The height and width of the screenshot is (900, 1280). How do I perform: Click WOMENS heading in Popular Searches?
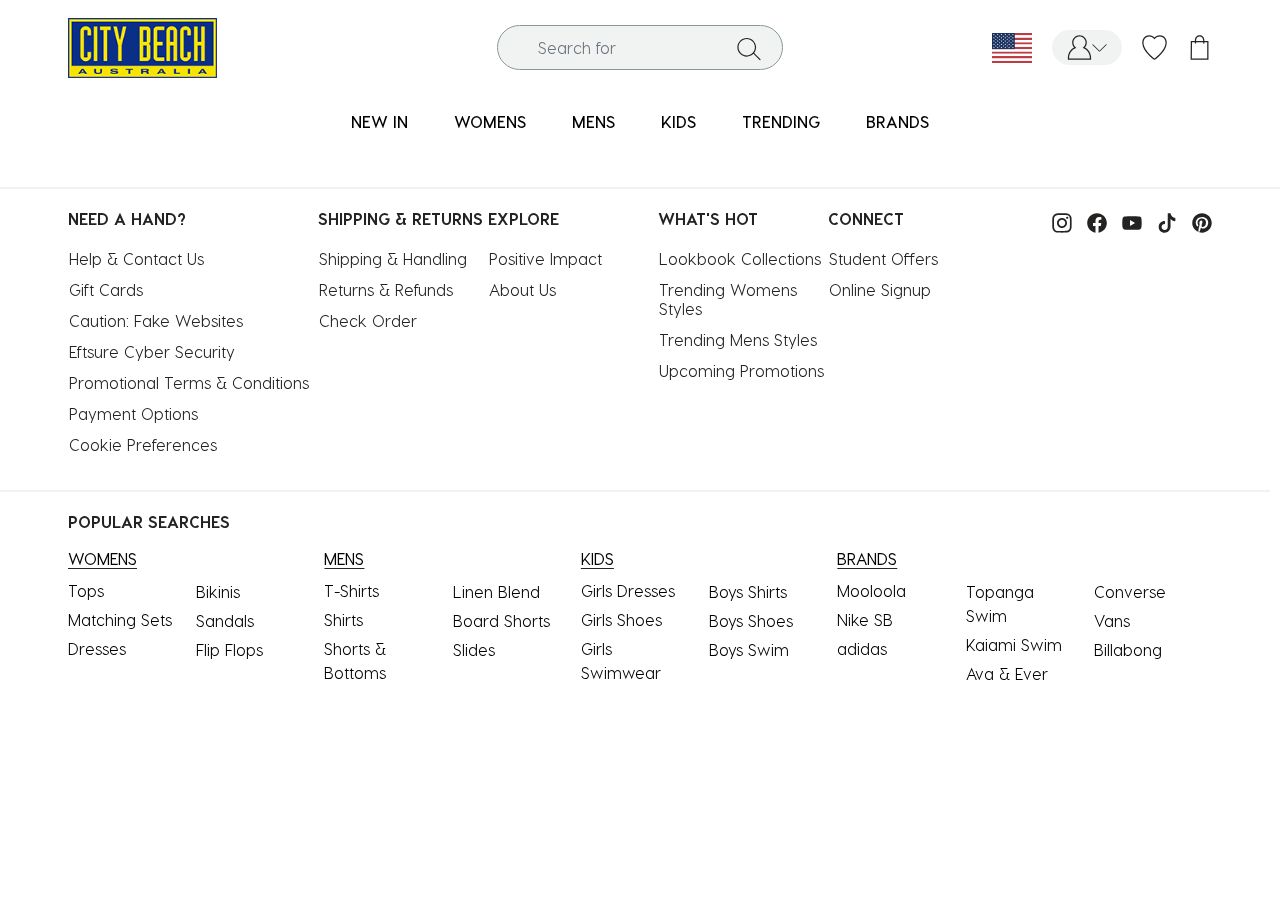click(x=102, y=559)
